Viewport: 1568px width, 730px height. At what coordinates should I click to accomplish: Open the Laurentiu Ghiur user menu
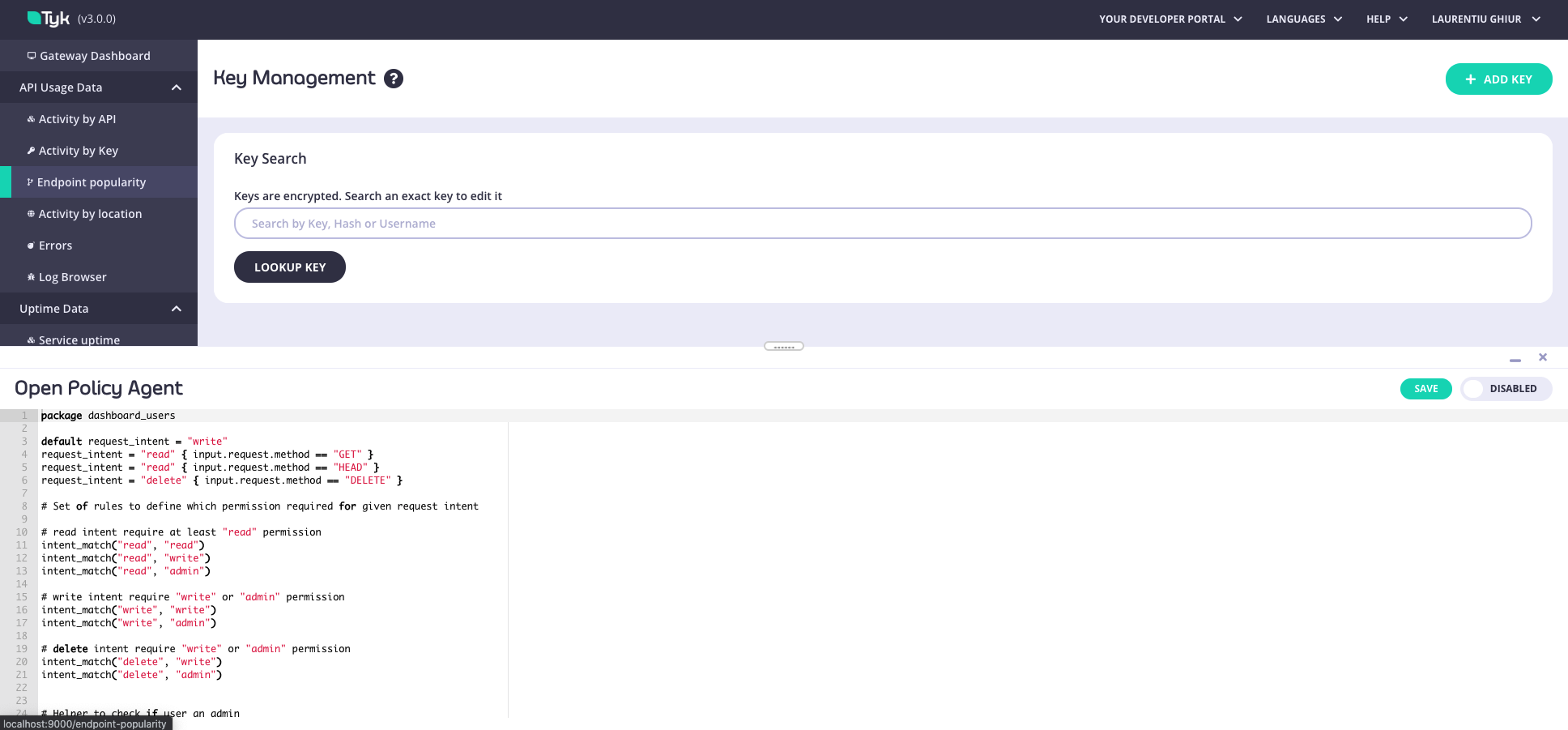click(1485, 19)
